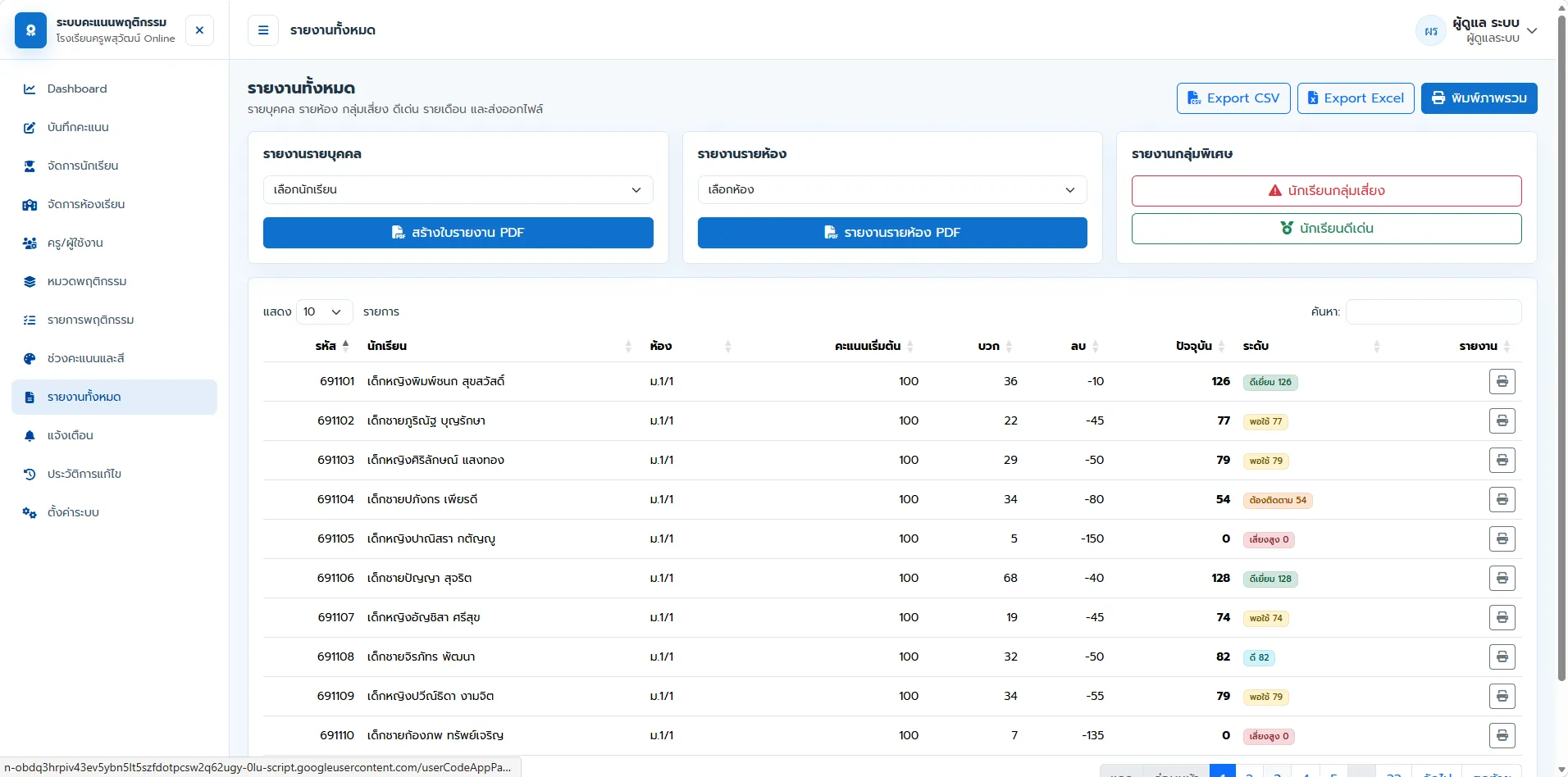The width and height of the screenshot is (1568, 777).
Task: Print report for student 691104
Action: click(x=1502, y=499)
